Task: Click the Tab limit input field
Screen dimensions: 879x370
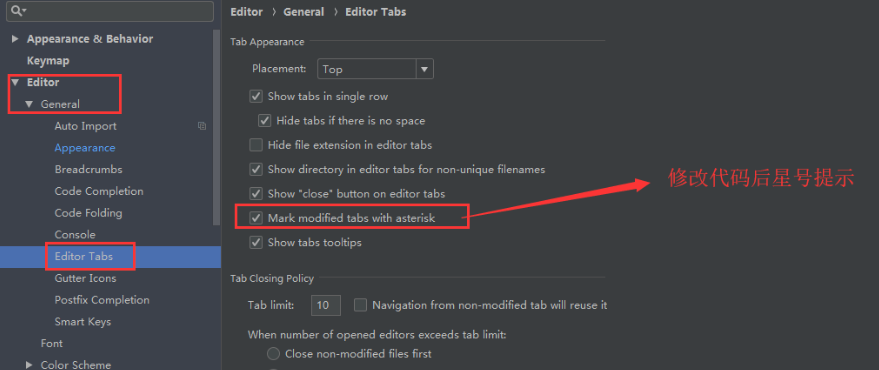Action: 326,306
